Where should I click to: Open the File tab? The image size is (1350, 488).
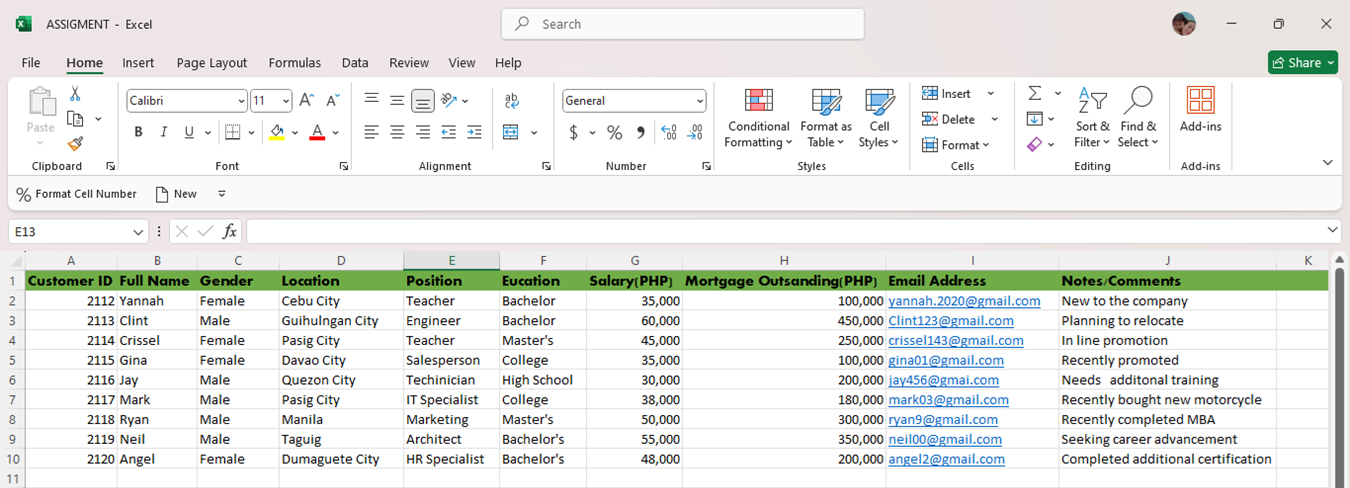click(31, 62)
